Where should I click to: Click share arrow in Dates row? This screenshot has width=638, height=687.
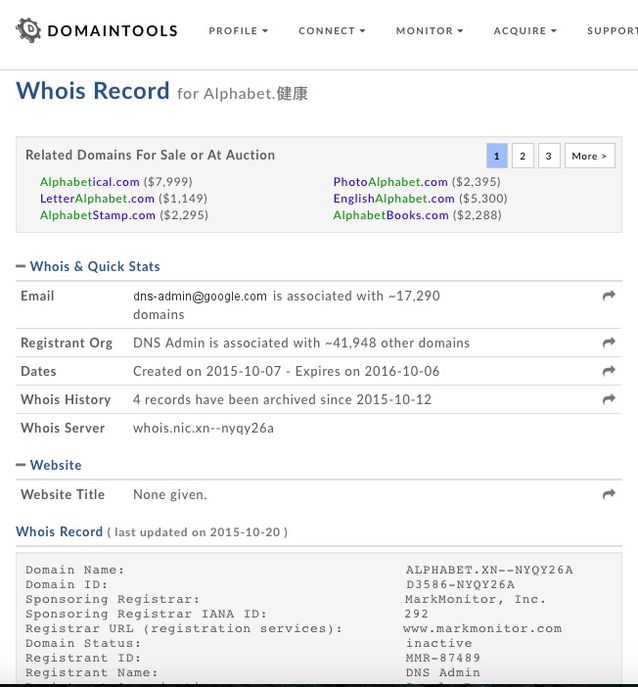(x=608, y=371)
